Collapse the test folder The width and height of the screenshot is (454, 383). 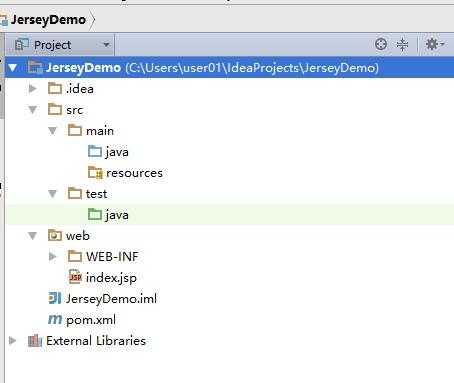click(52, 194)
